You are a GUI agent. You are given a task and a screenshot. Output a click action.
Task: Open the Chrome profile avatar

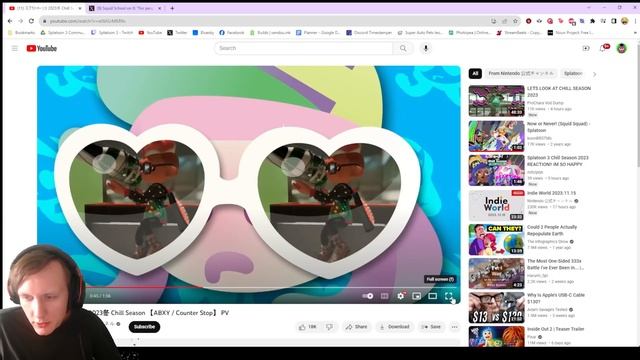click(x=624, y=21)
